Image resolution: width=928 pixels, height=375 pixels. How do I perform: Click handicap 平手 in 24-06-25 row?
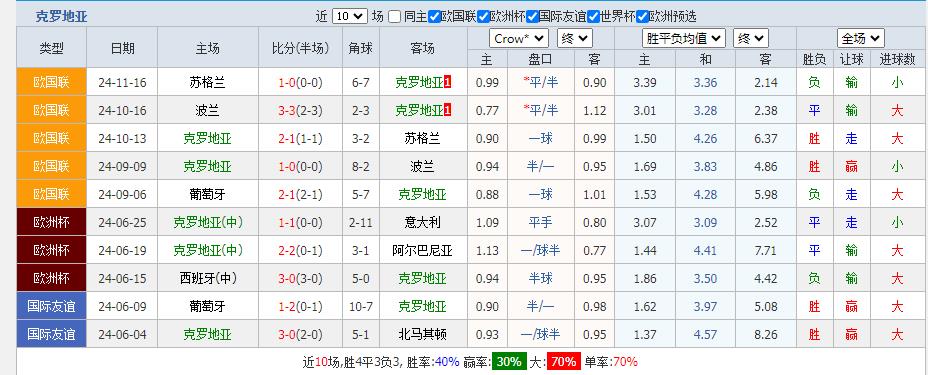pos(540,222)
